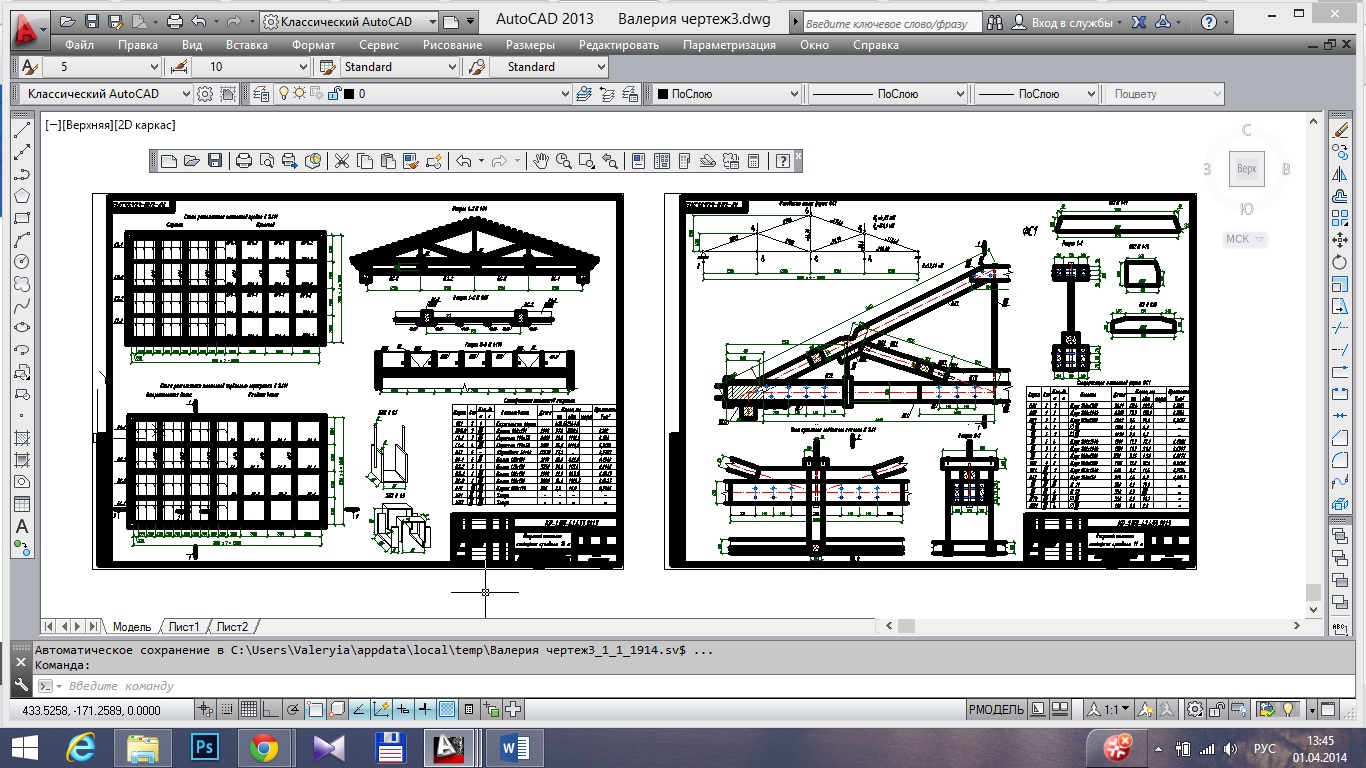Toggle Ortho Mode in status bar
This screenshot has width=1366, height=768.
point(271,709)
